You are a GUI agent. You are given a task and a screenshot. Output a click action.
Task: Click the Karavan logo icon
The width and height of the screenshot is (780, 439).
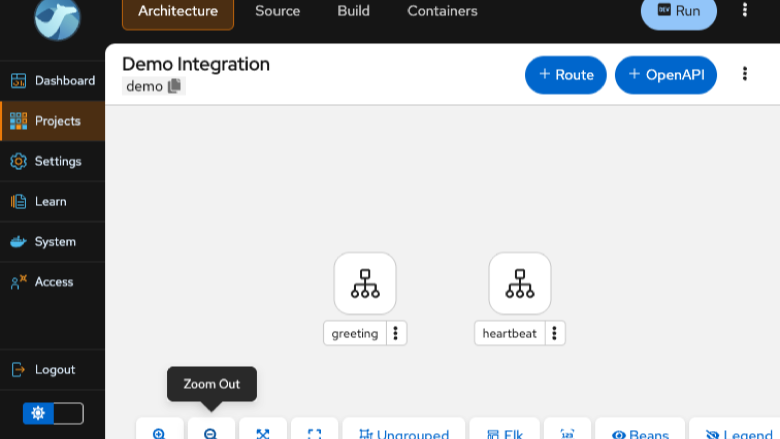point(57,19)
